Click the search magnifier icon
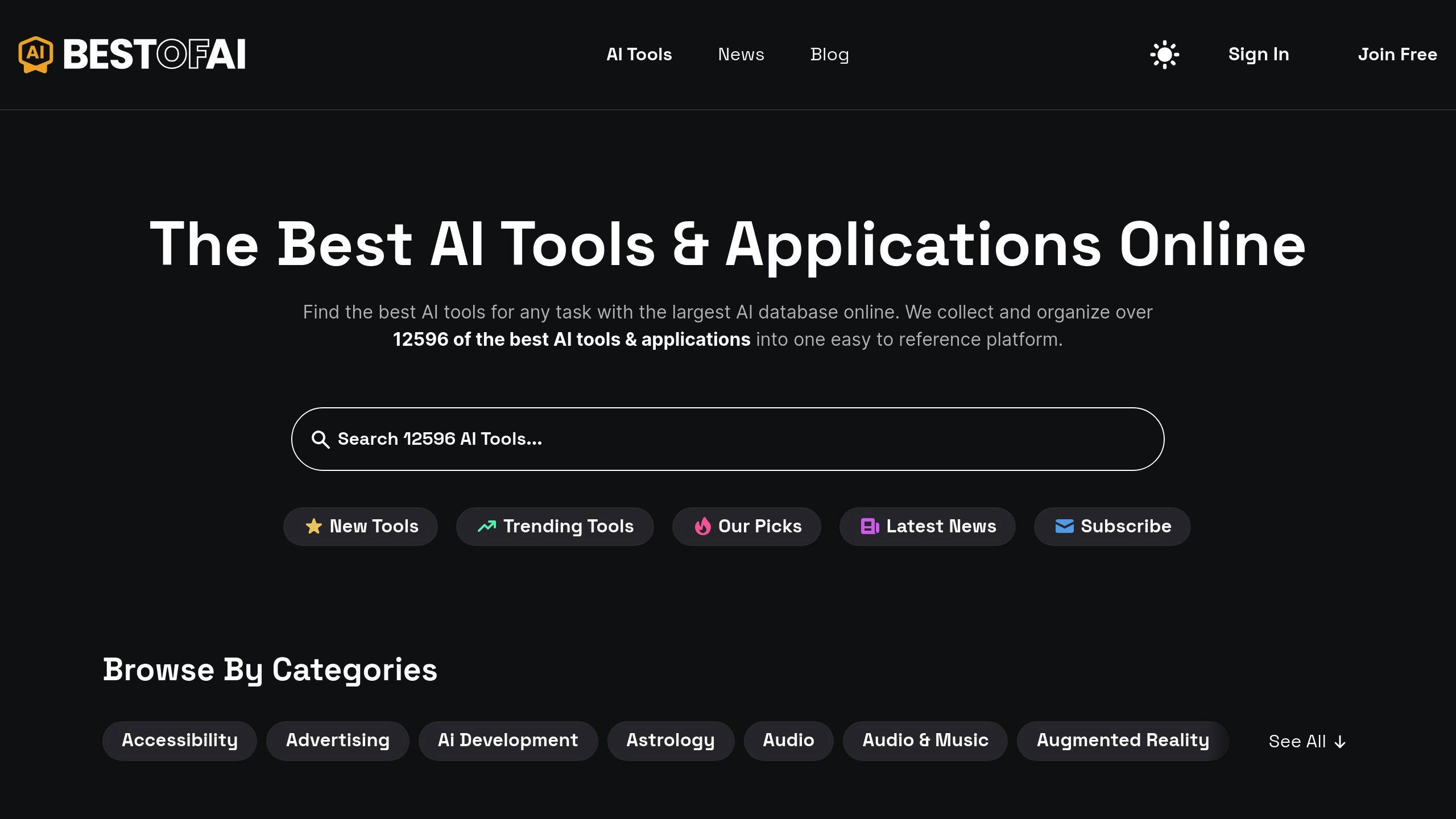1456x819 pixels. point(321,439)
